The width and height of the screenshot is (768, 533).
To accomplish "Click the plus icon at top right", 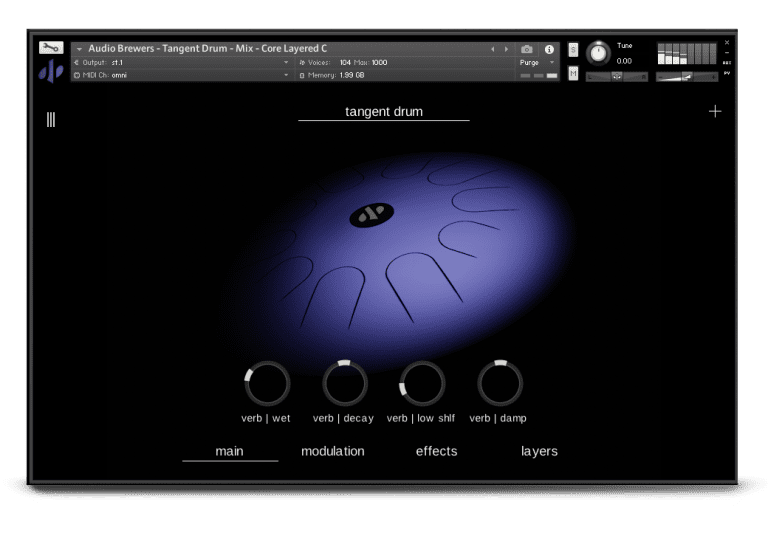I will (715, 111).
